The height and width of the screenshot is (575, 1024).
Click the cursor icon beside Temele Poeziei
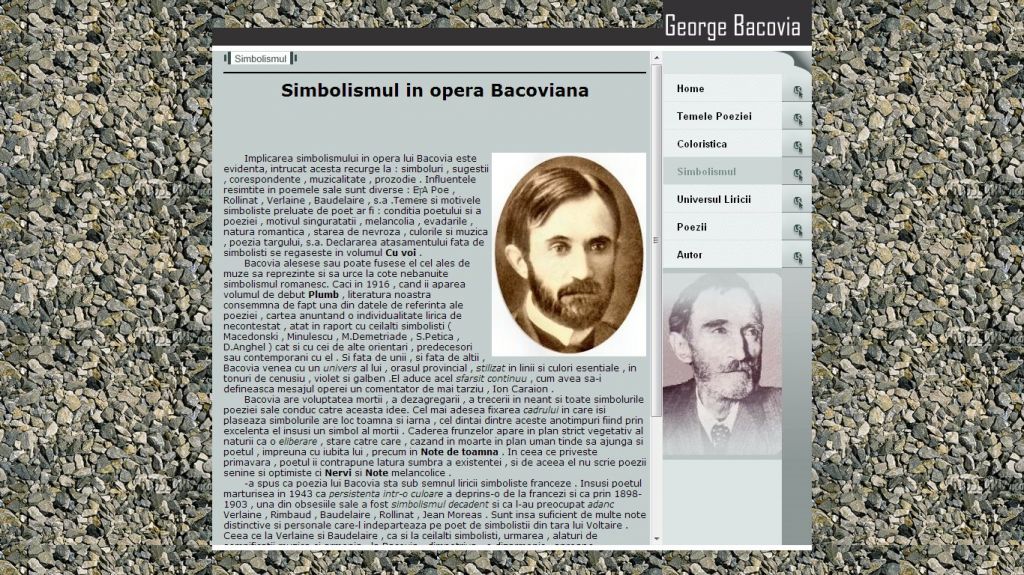tap(797, 118)
